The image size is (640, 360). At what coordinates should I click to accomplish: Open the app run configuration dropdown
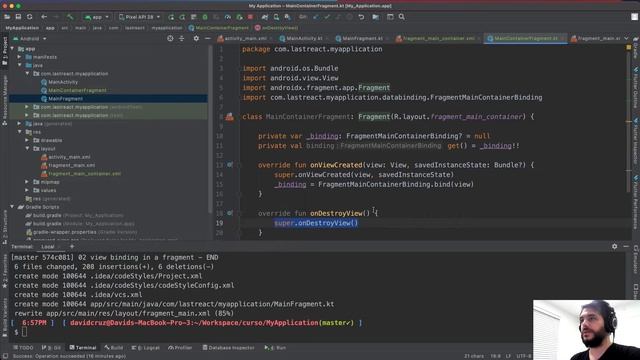(96, 17)
